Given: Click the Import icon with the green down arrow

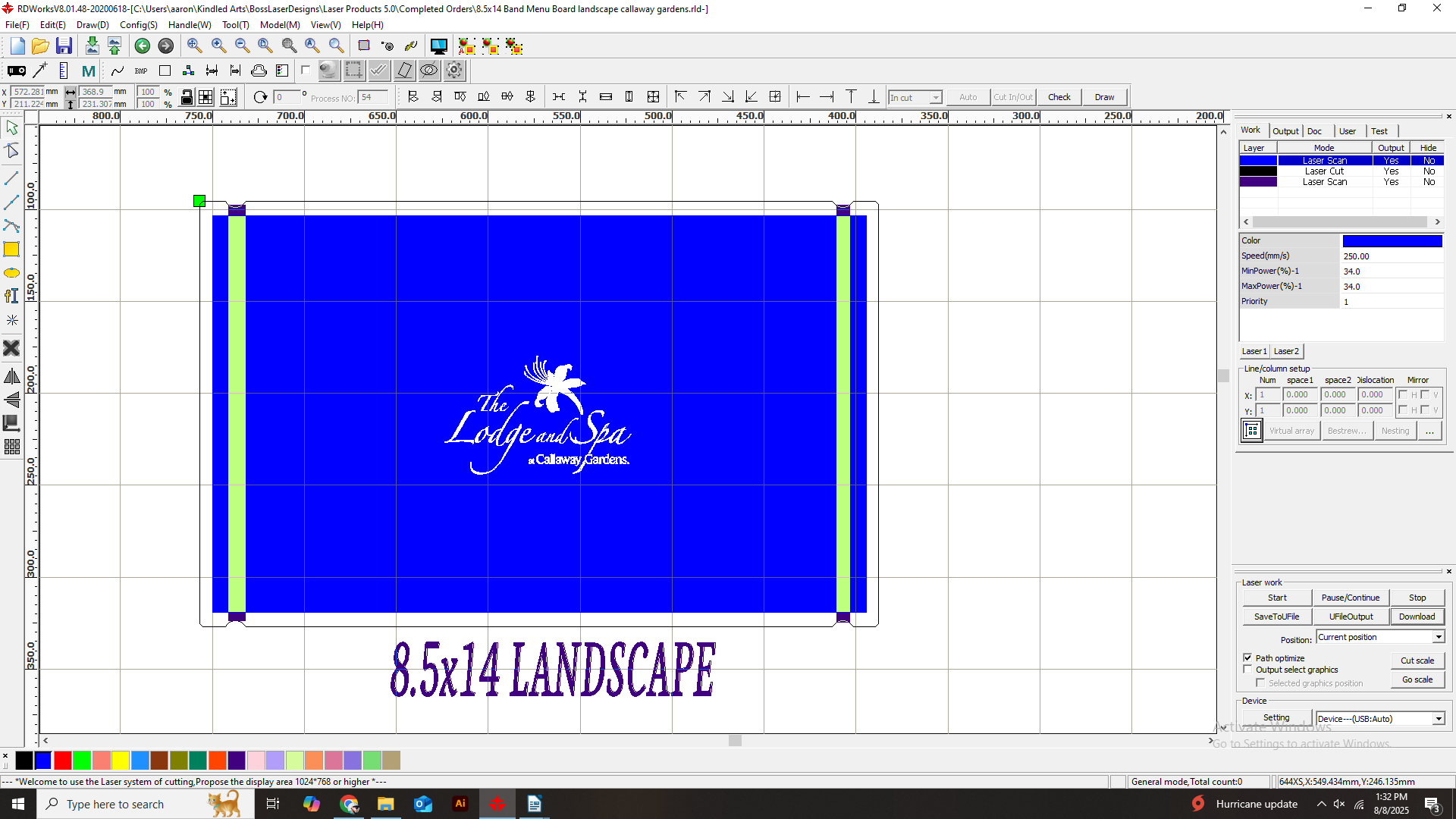Looking at the screenshot, I should point(92,46).
